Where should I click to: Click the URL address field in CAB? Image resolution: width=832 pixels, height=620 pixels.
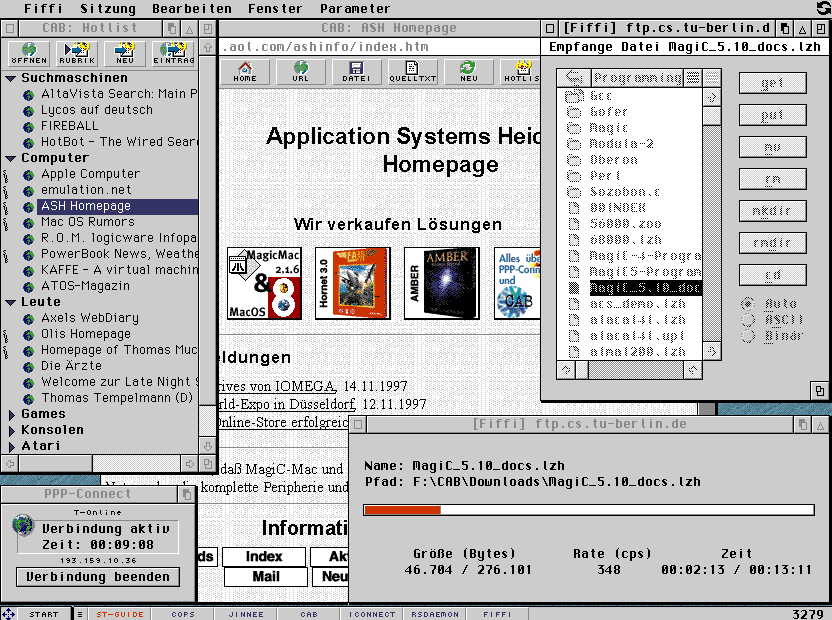click(x=379, y=47)
